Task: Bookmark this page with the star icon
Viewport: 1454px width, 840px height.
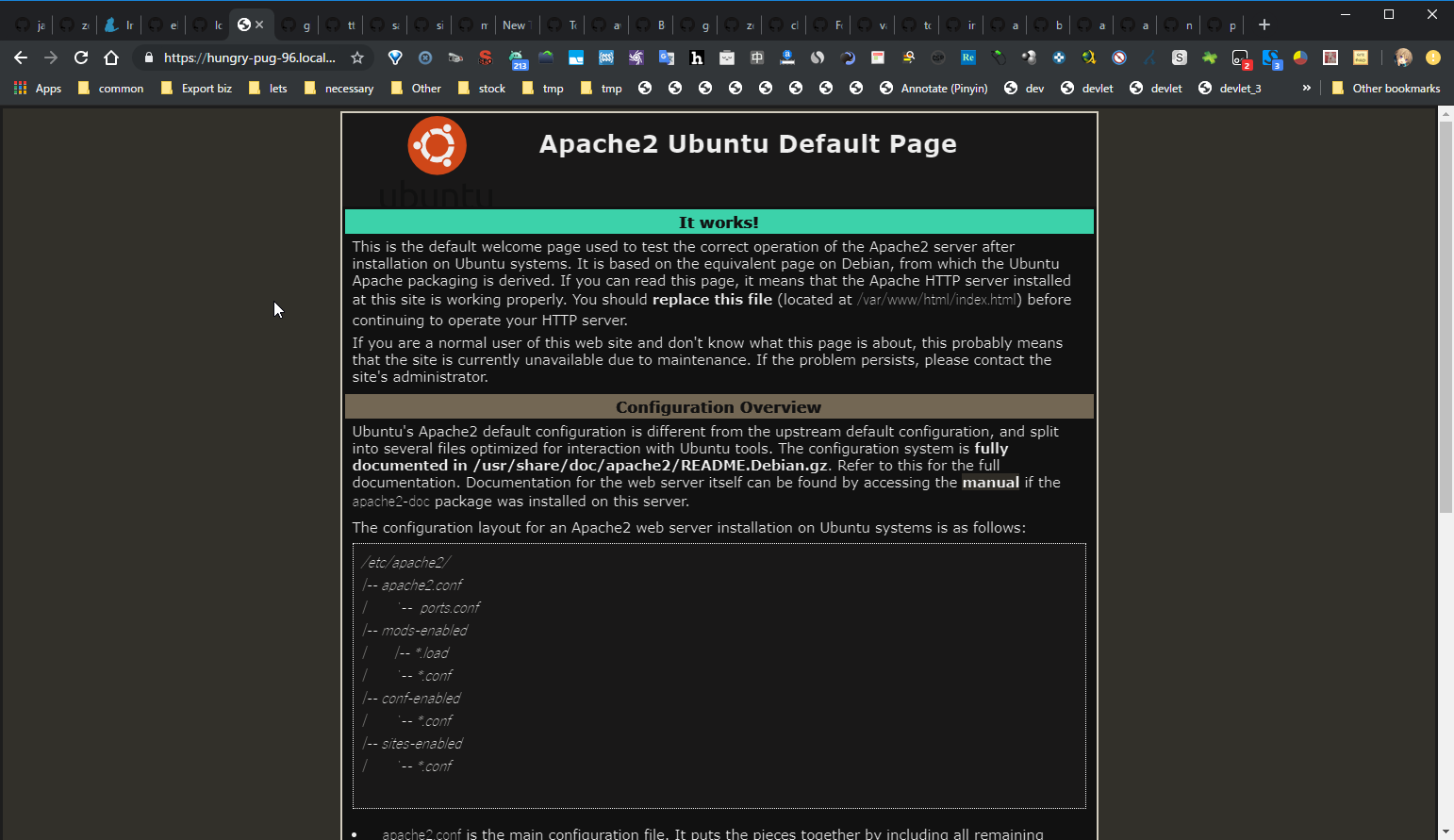Action: pos(357,58)
